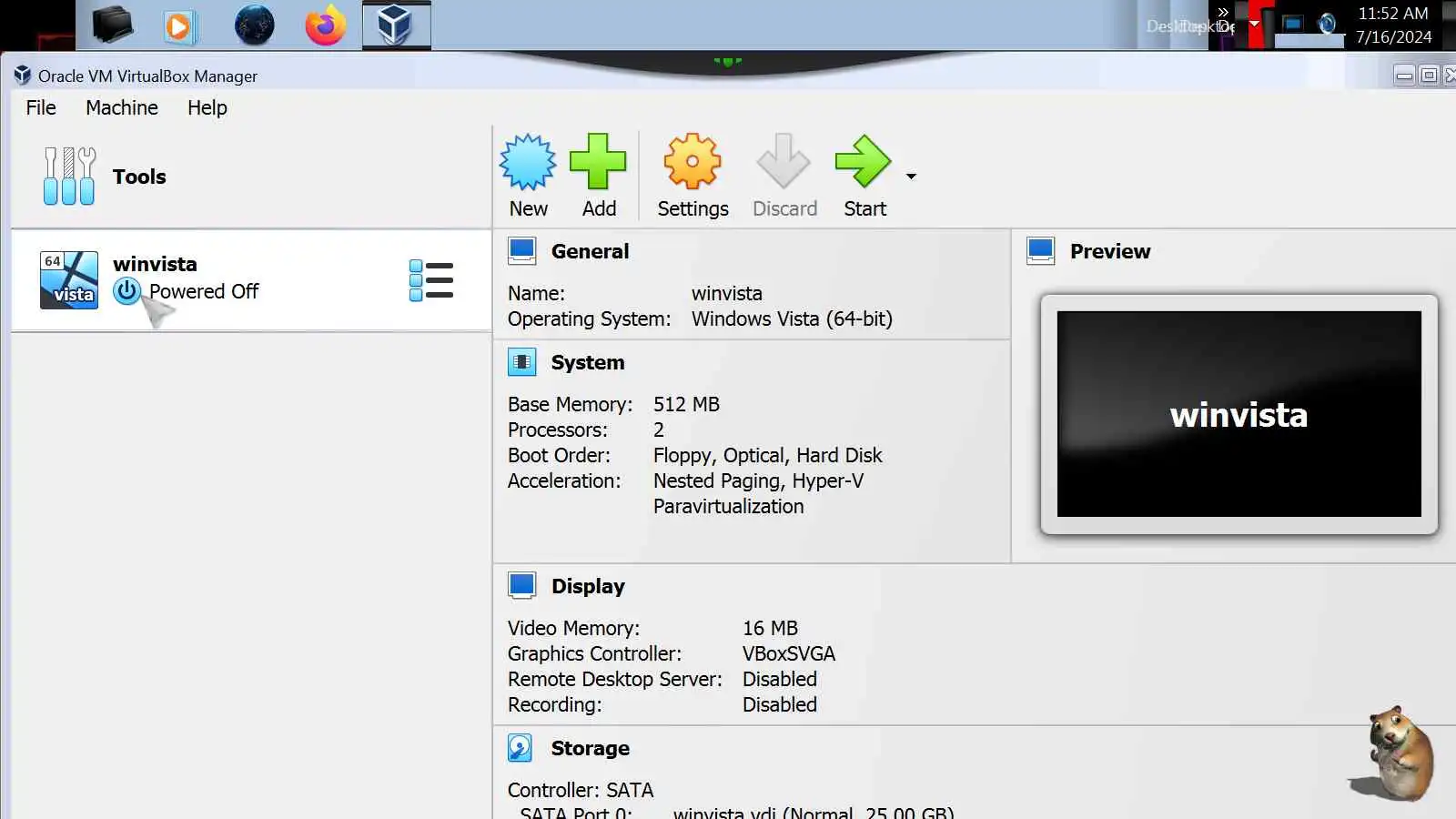This screenshot has height=819, width=1456.
Task: Click the Recording 'Disabled' value
Action: coord(779,704)
